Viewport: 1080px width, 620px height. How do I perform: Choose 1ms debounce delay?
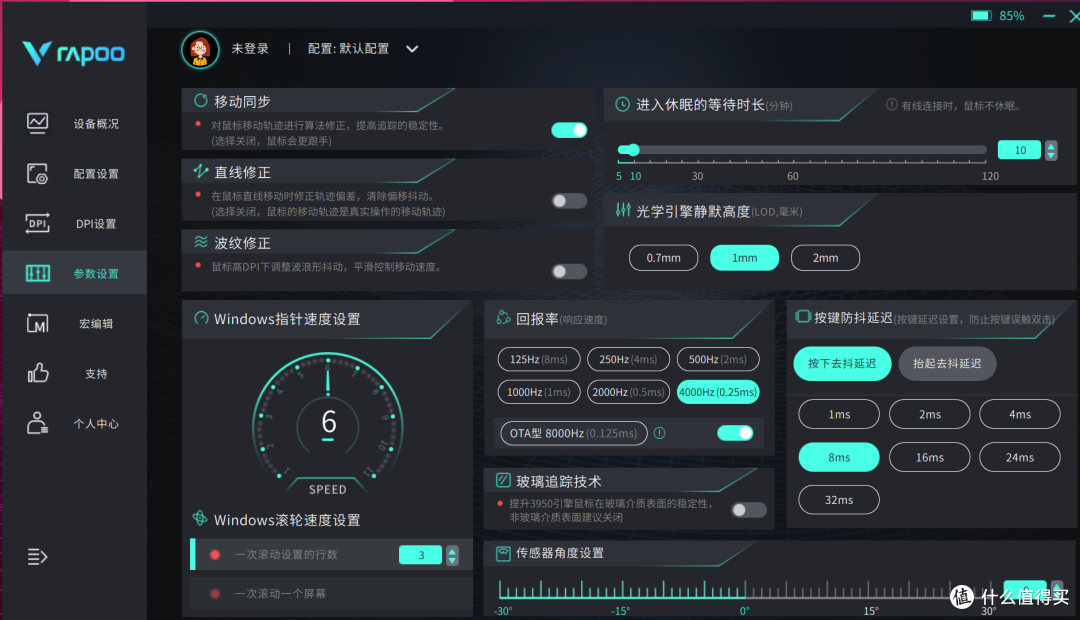839,414
